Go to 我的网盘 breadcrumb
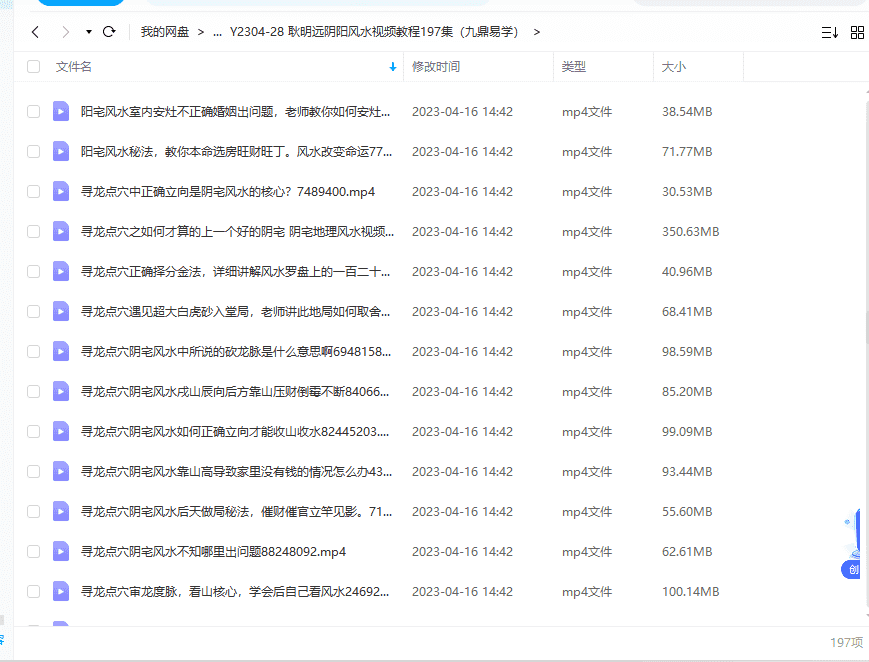 point(166,32)
